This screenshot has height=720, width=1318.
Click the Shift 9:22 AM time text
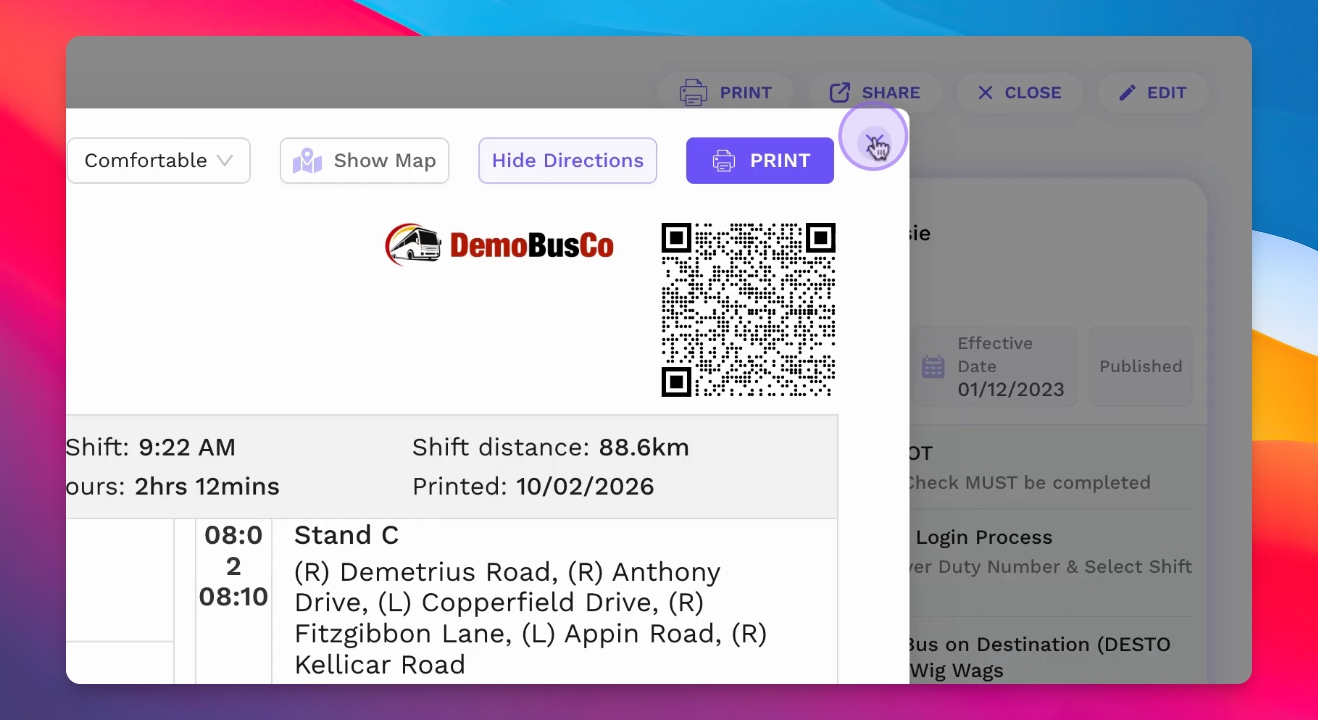pyautogui.click(x=151, y=448)
